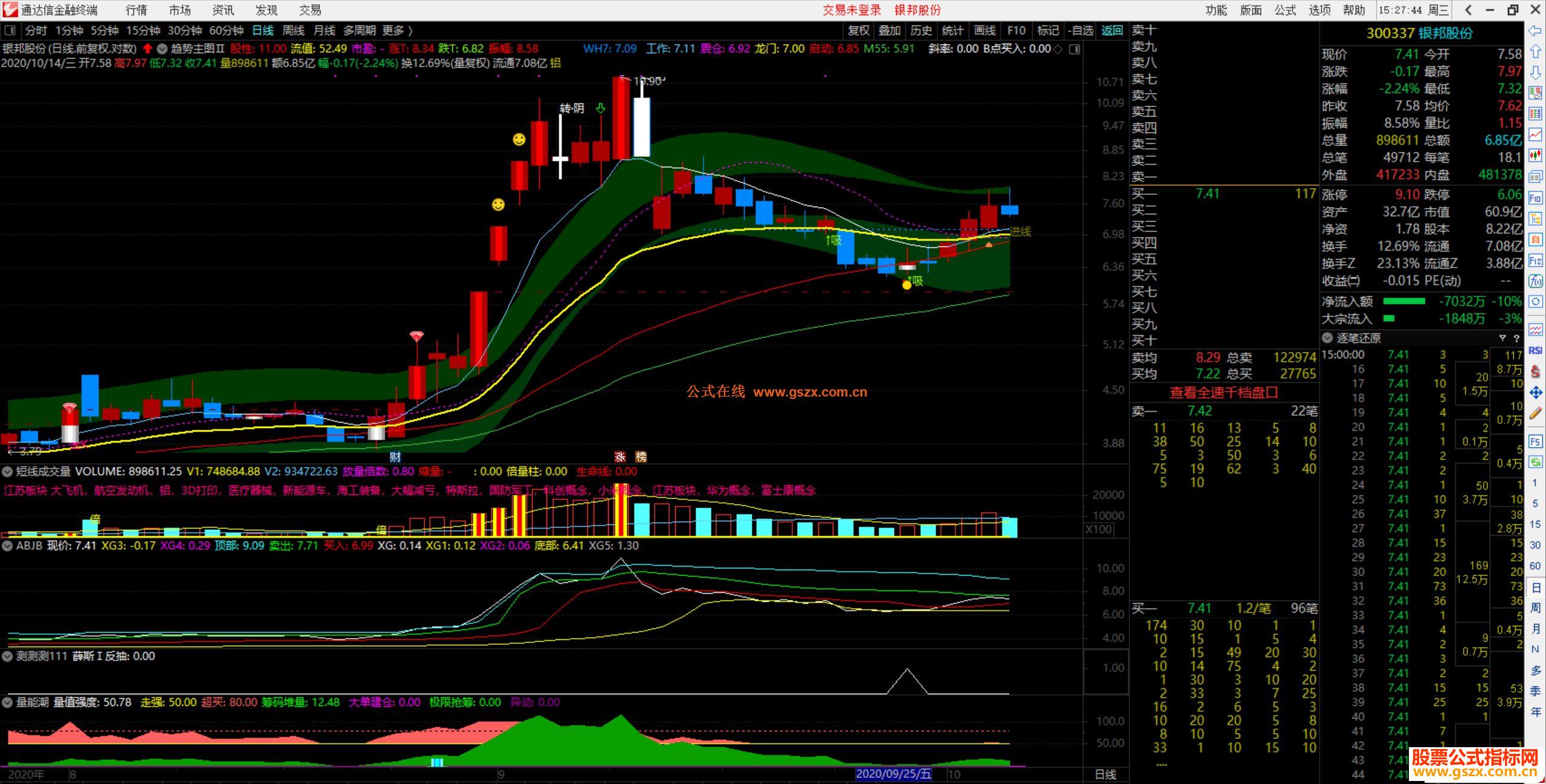Click the colored grid table sidebar icon

coord(1535,114)
